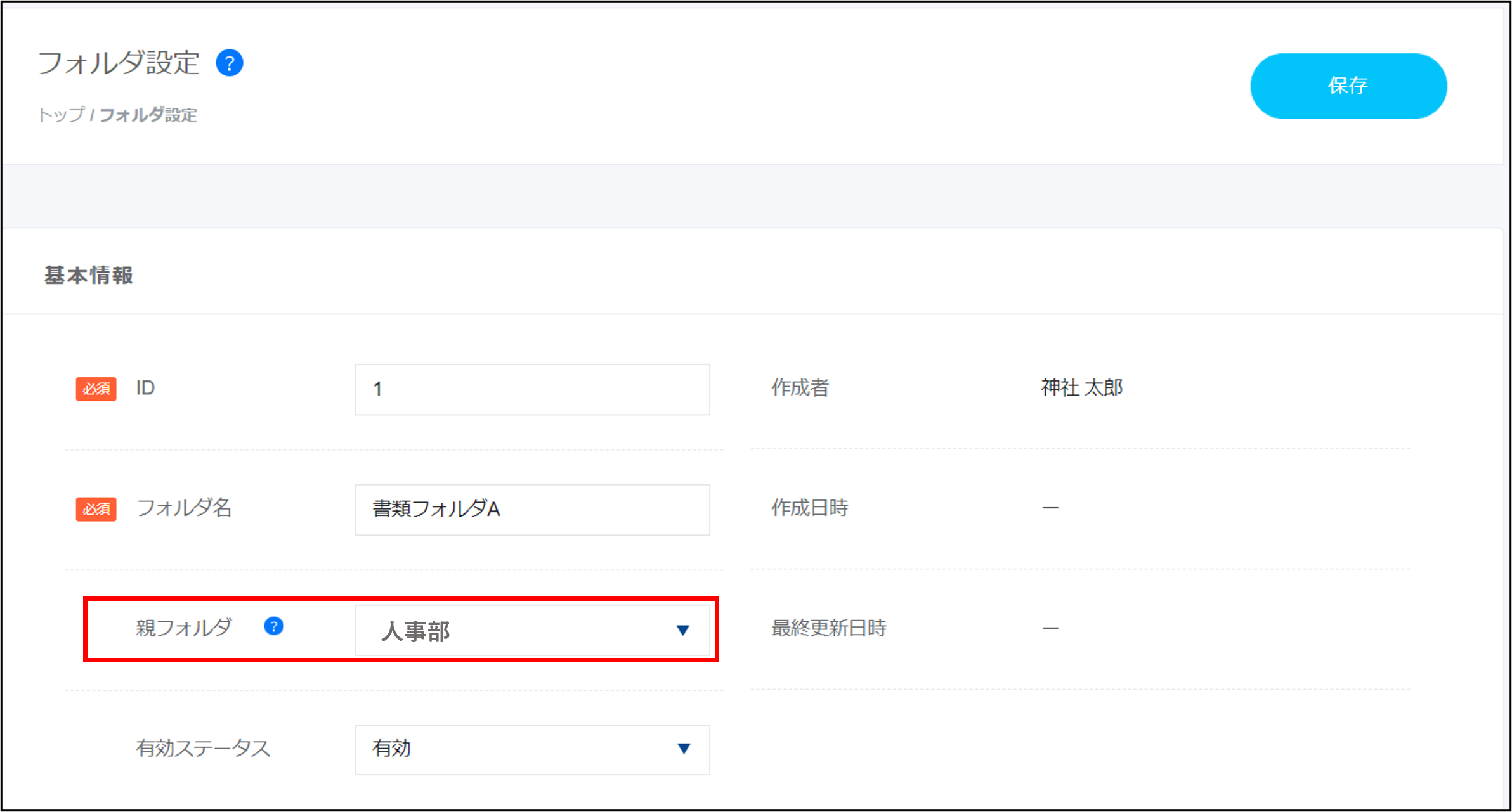
Task: Click the help icon next to 親フォルダ
Action: [273, 626]
